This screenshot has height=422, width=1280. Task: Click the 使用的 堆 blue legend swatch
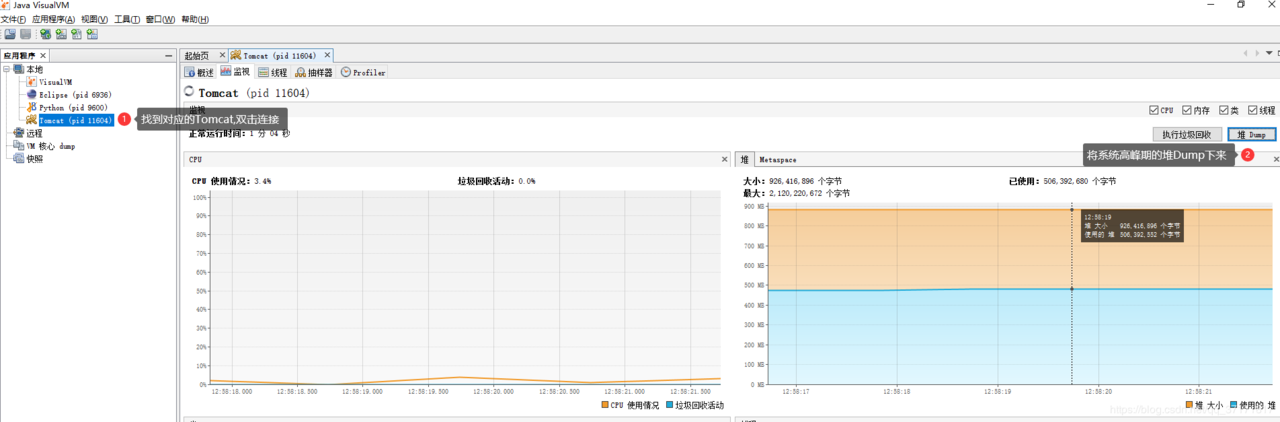coord(1233,405)
